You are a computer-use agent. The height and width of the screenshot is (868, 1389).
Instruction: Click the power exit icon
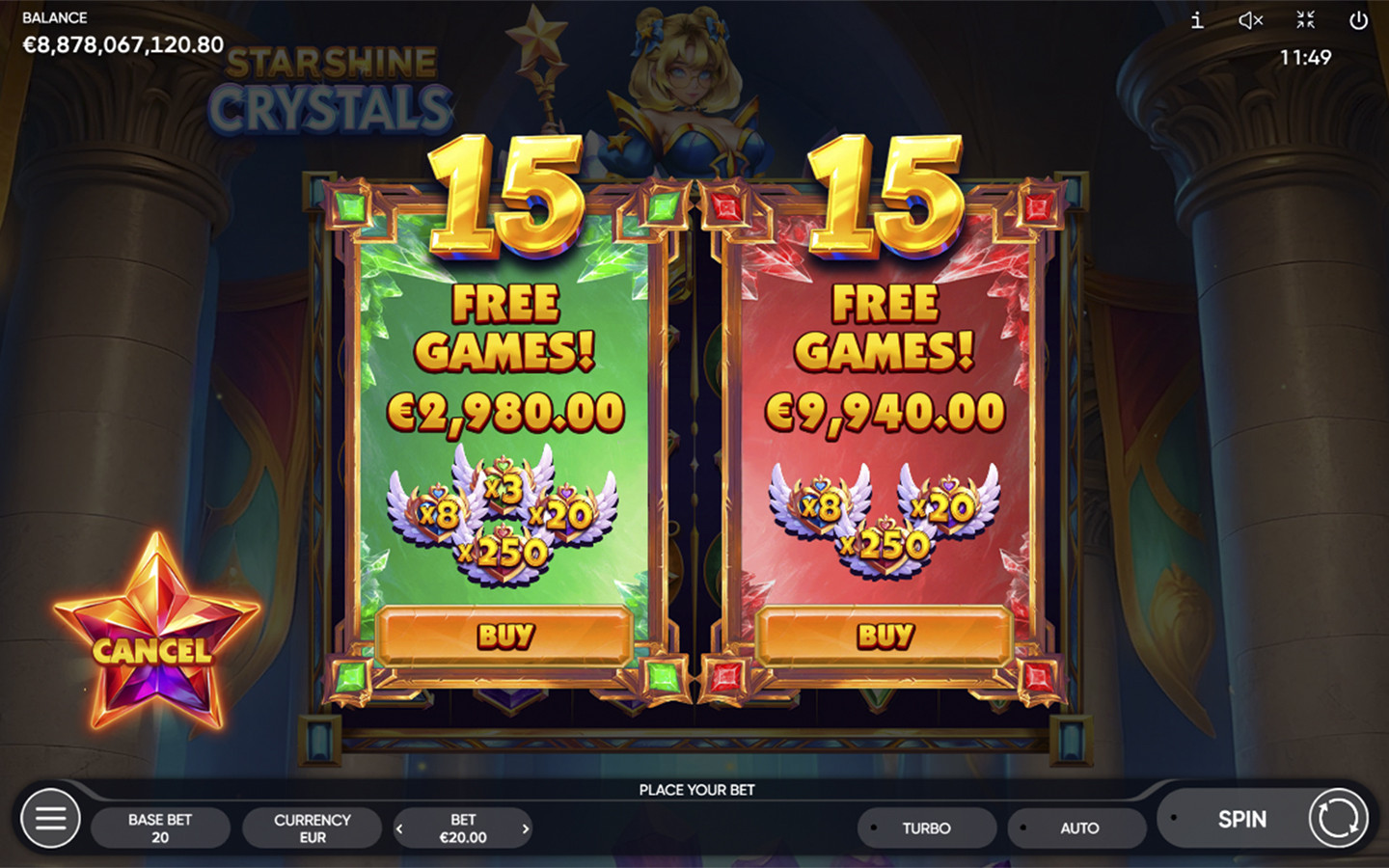click(x=1358, y=20)
